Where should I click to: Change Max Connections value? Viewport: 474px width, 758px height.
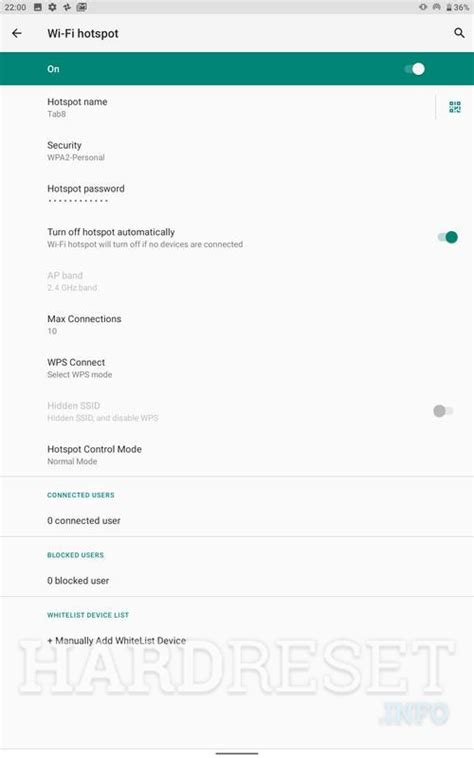(x=237, y=324)
